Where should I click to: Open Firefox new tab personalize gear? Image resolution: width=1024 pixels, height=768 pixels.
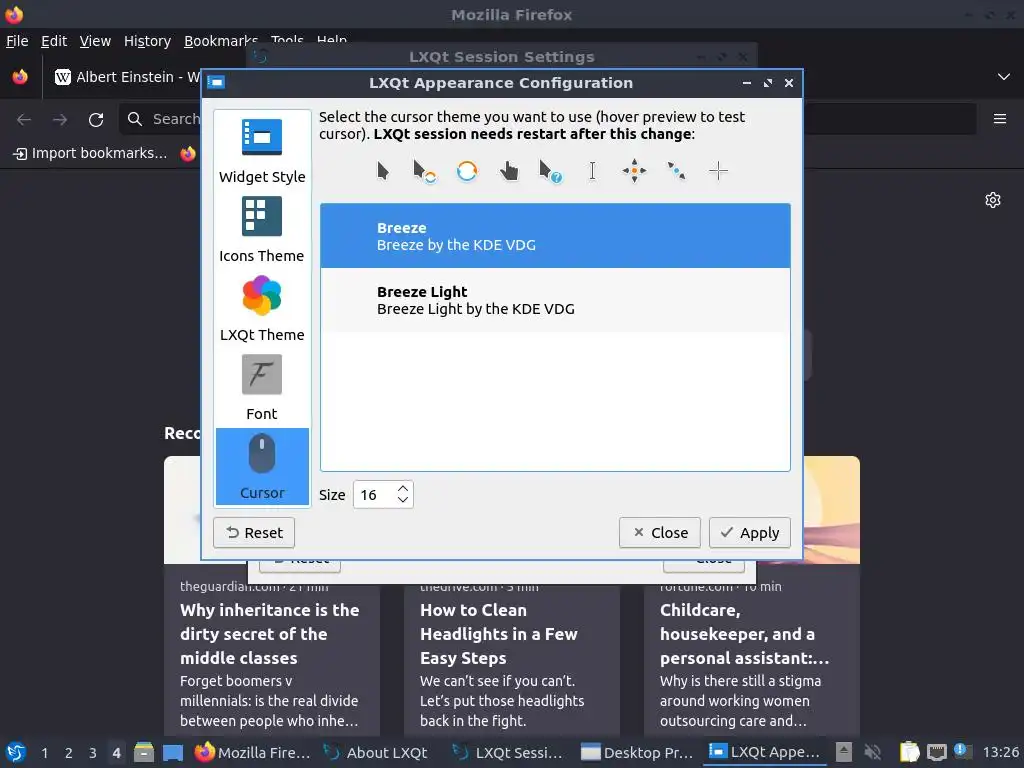coord(993,200)
